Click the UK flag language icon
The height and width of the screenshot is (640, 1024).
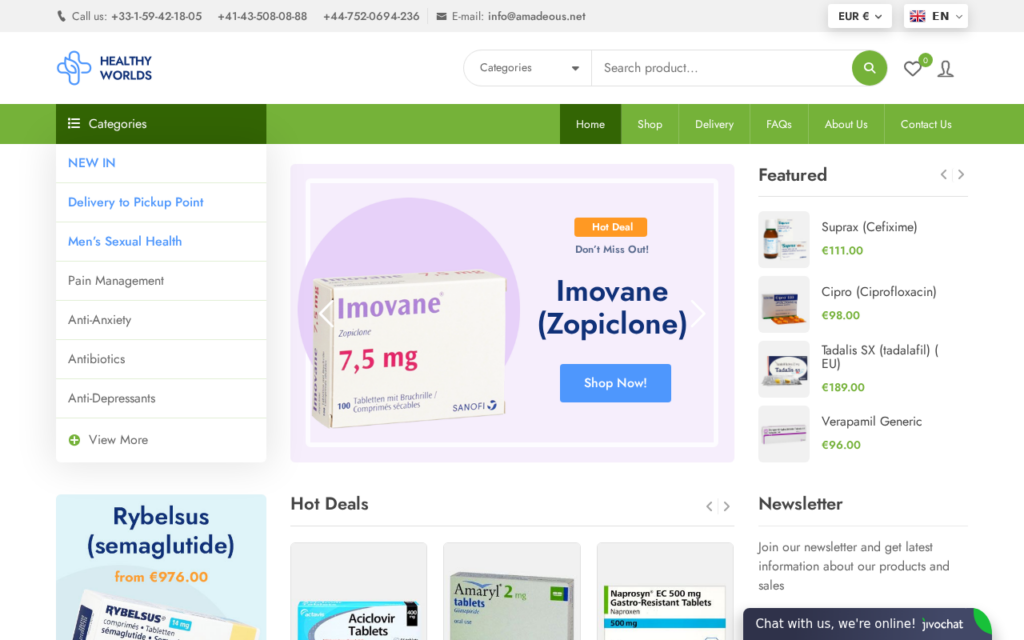(x=918, y=16)
